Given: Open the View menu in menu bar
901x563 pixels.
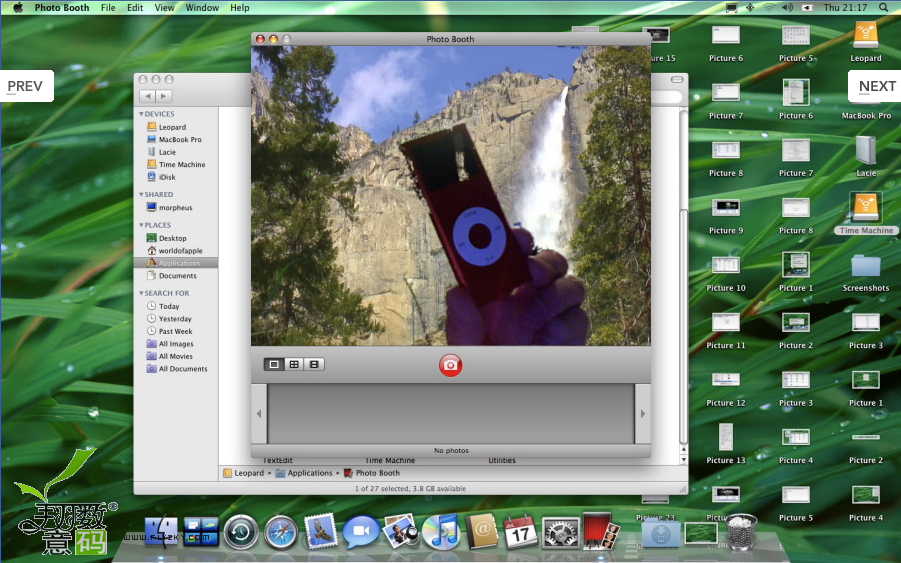Looking at the screenshot, I should pos(164,7).
